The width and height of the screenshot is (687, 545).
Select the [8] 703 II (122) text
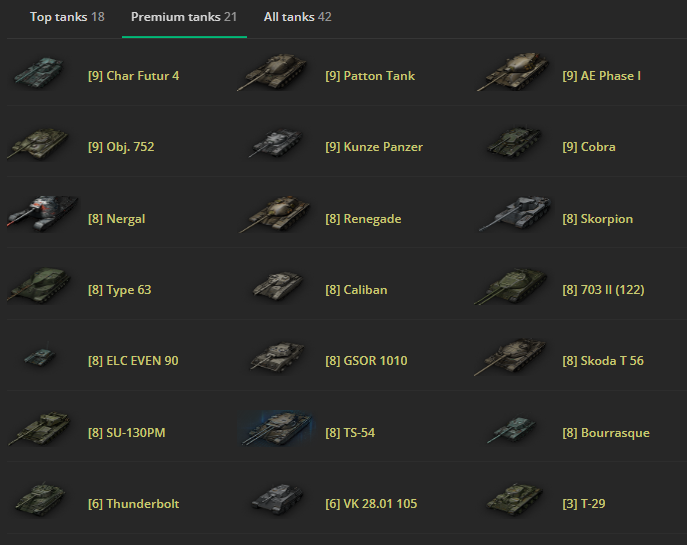603,290
